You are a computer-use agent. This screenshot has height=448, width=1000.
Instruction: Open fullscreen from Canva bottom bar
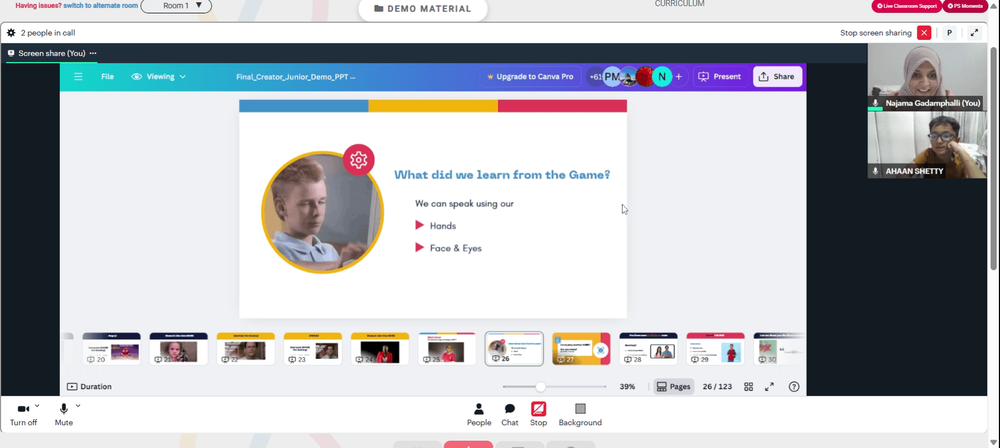pyautogui.click(x=770, y=387)
